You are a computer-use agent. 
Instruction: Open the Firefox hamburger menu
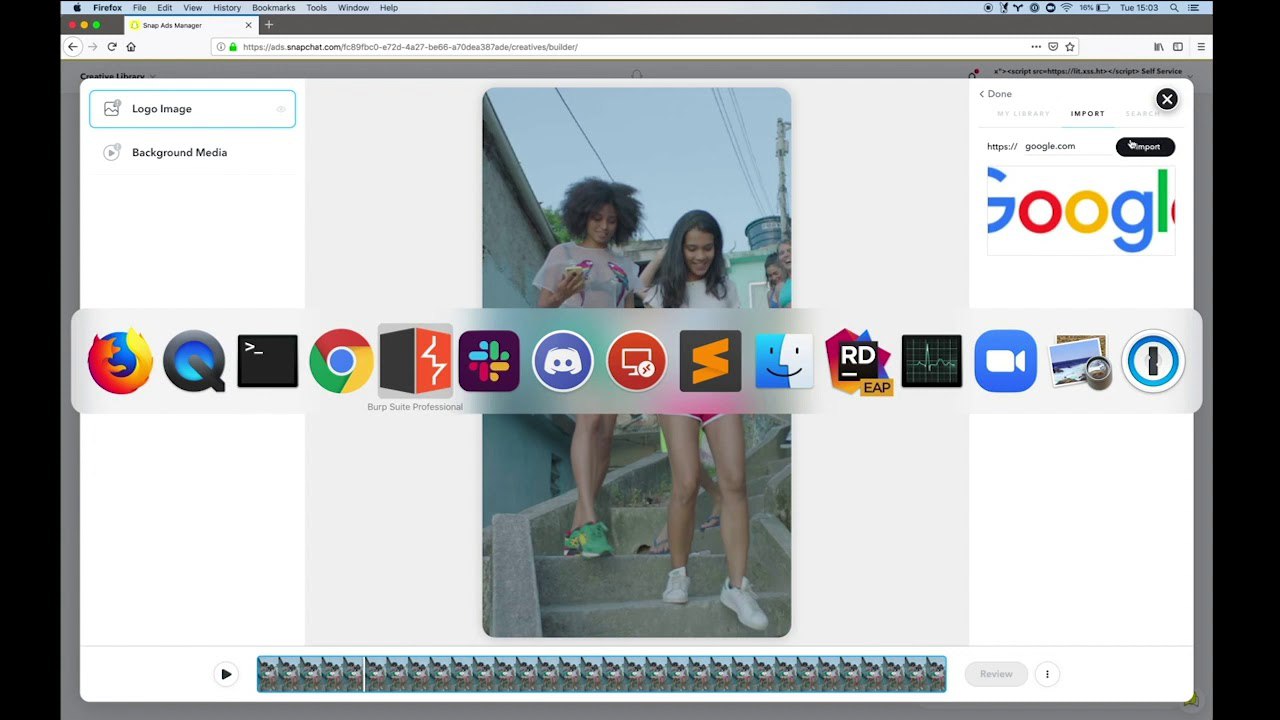pos(1201,47)
